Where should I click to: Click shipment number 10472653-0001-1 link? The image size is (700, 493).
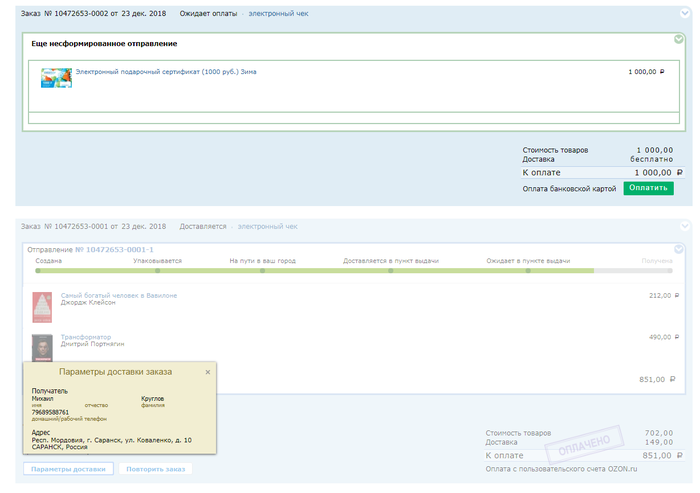coord(114,249)
